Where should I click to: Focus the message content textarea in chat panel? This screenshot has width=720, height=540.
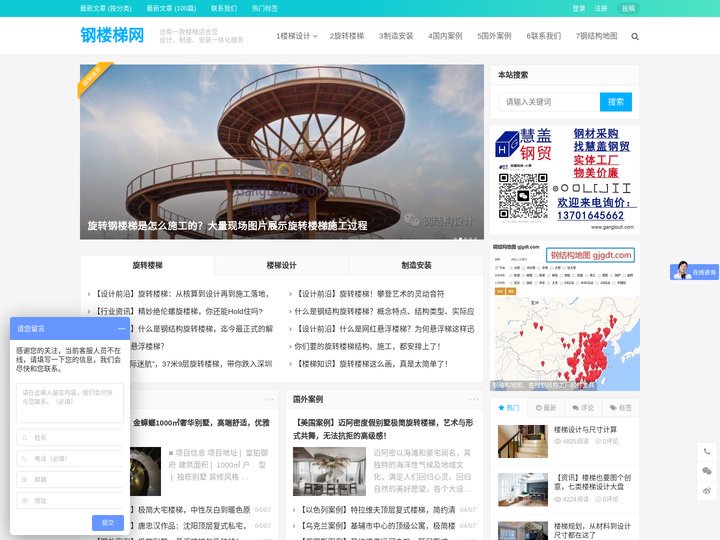pos(70,403)
